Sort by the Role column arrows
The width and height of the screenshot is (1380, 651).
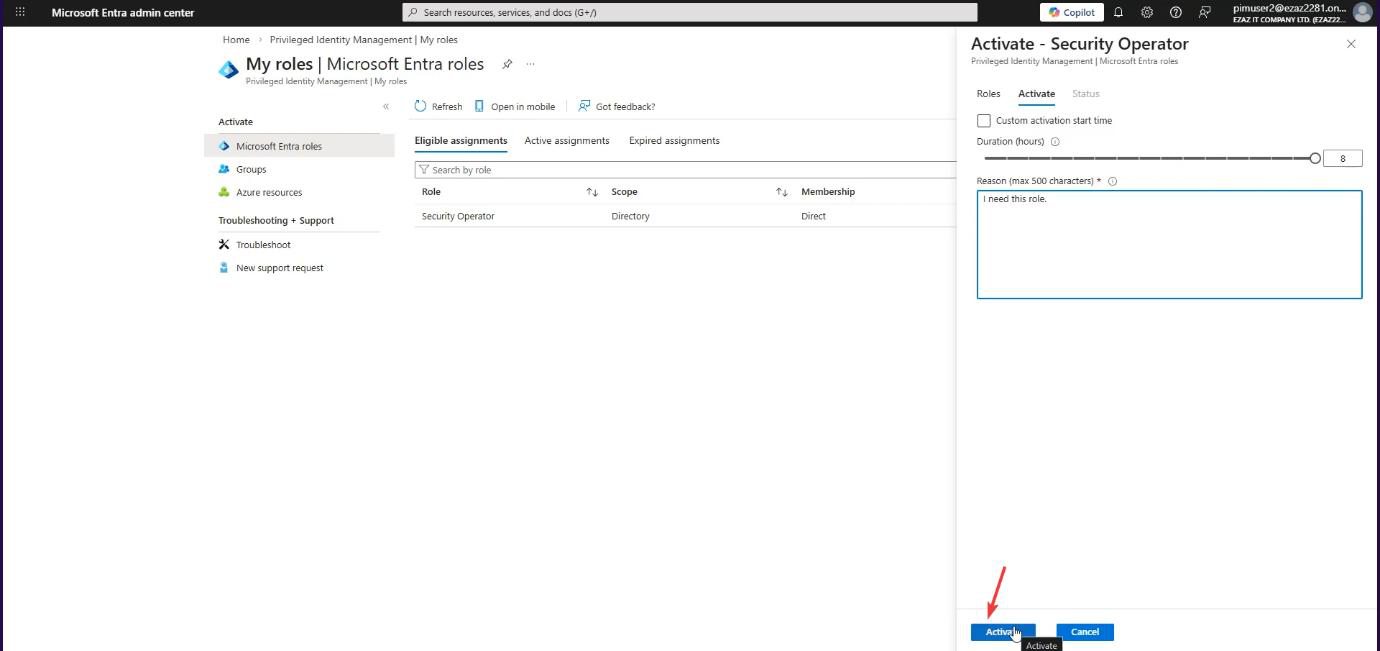pos(592,192)
